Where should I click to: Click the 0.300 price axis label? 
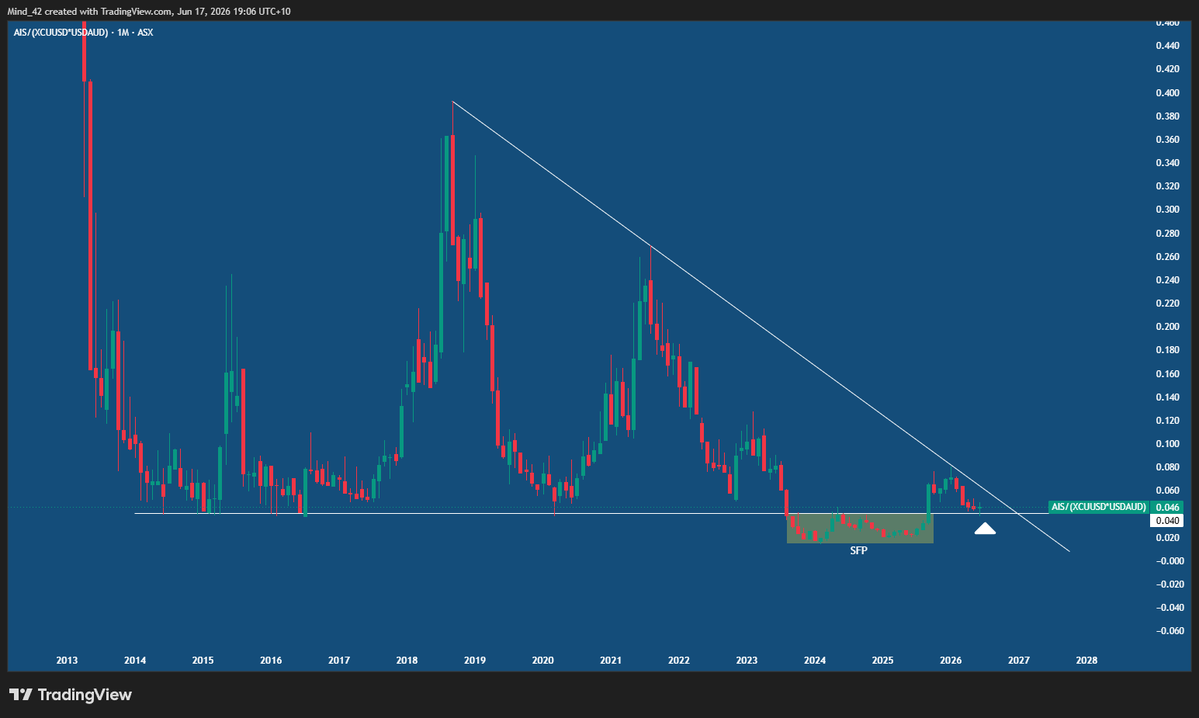point(1167,210)
